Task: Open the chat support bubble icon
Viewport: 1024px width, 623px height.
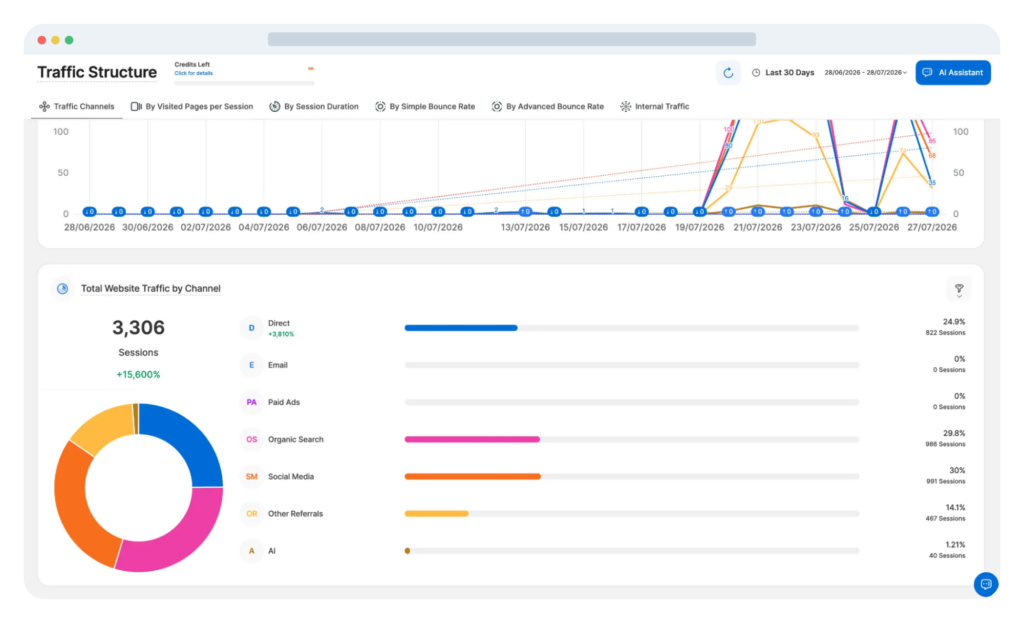Action: coord(985,584)
